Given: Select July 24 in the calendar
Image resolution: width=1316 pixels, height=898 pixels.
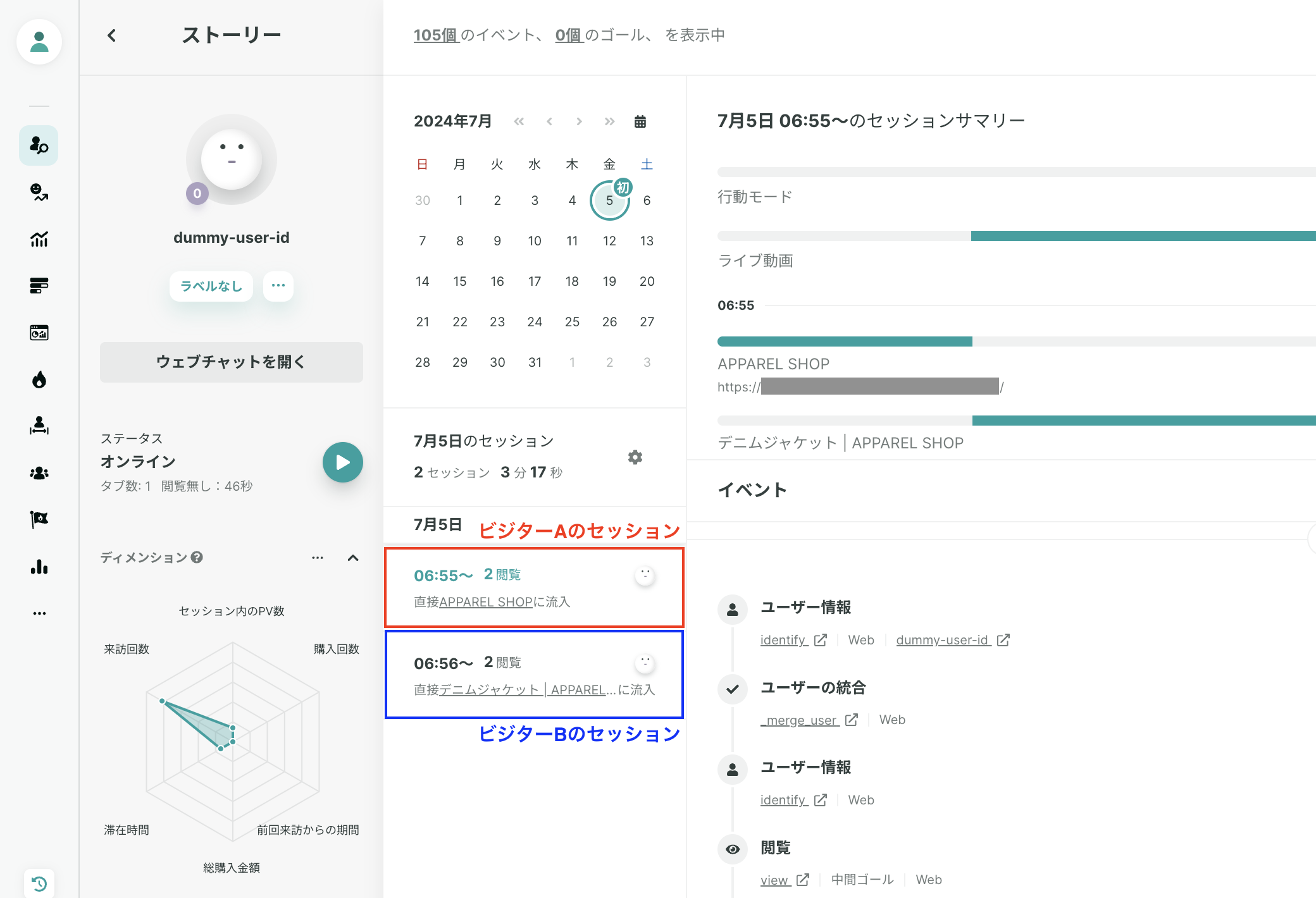Looking at the screenshot, I should 535,322.
